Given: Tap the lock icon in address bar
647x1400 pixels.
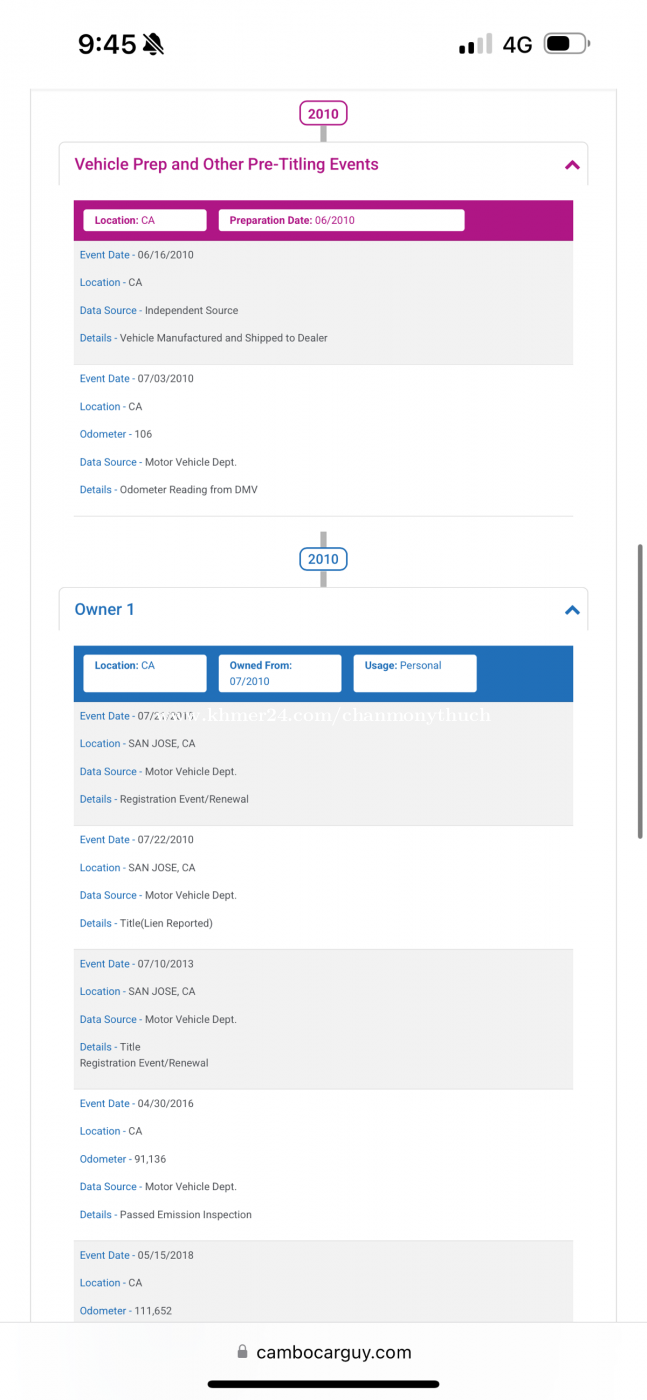Looking at the screenshot, I should (242, 1352).
